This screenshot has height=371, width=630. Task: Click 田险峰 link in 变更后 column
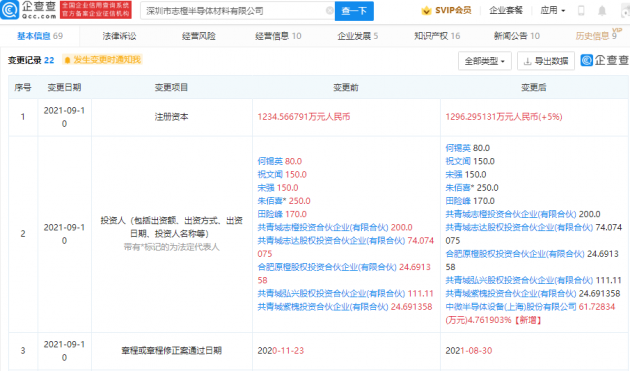(458, 201)
